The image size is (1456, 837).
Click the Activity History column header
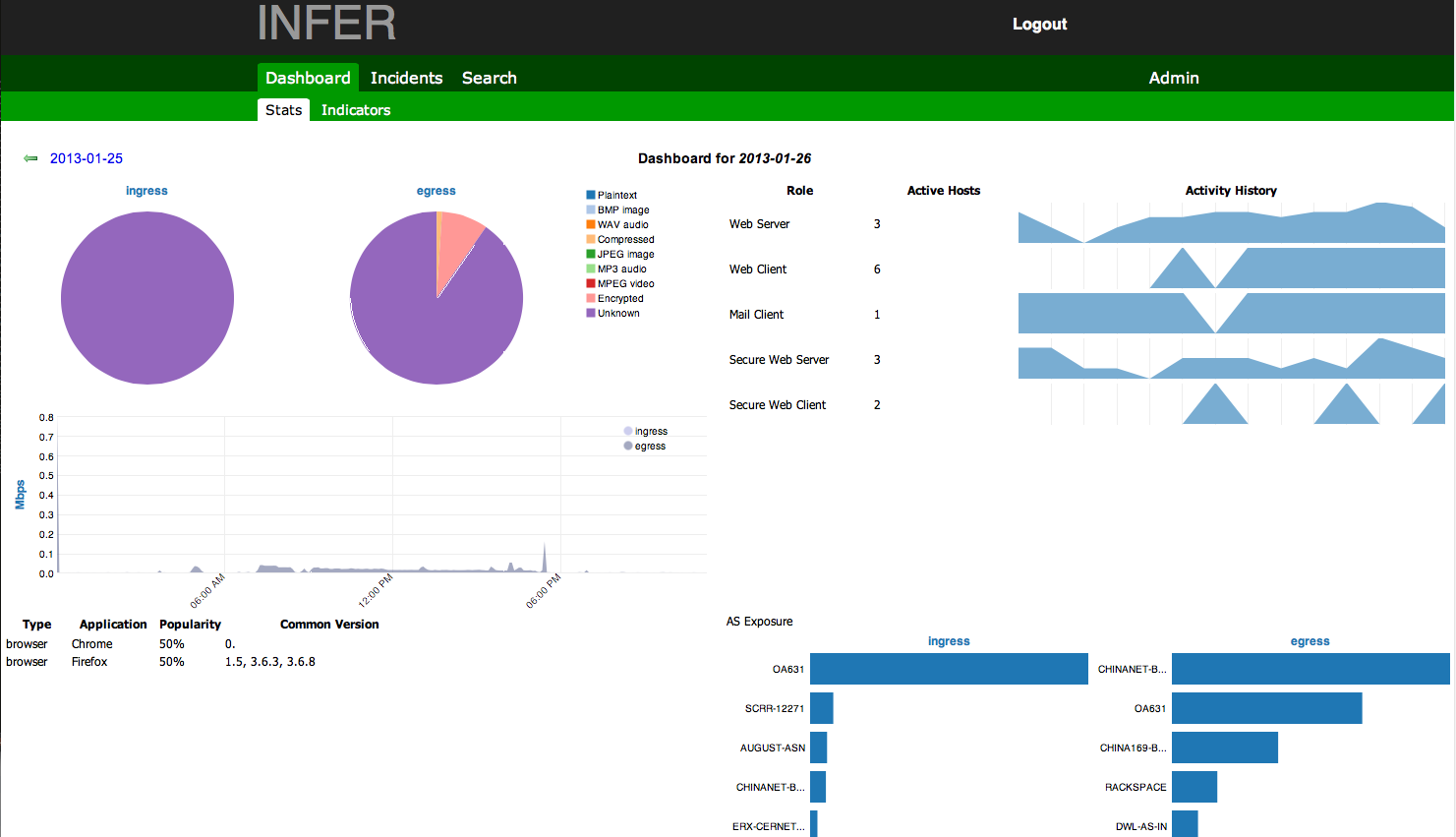click(1231, 191)
